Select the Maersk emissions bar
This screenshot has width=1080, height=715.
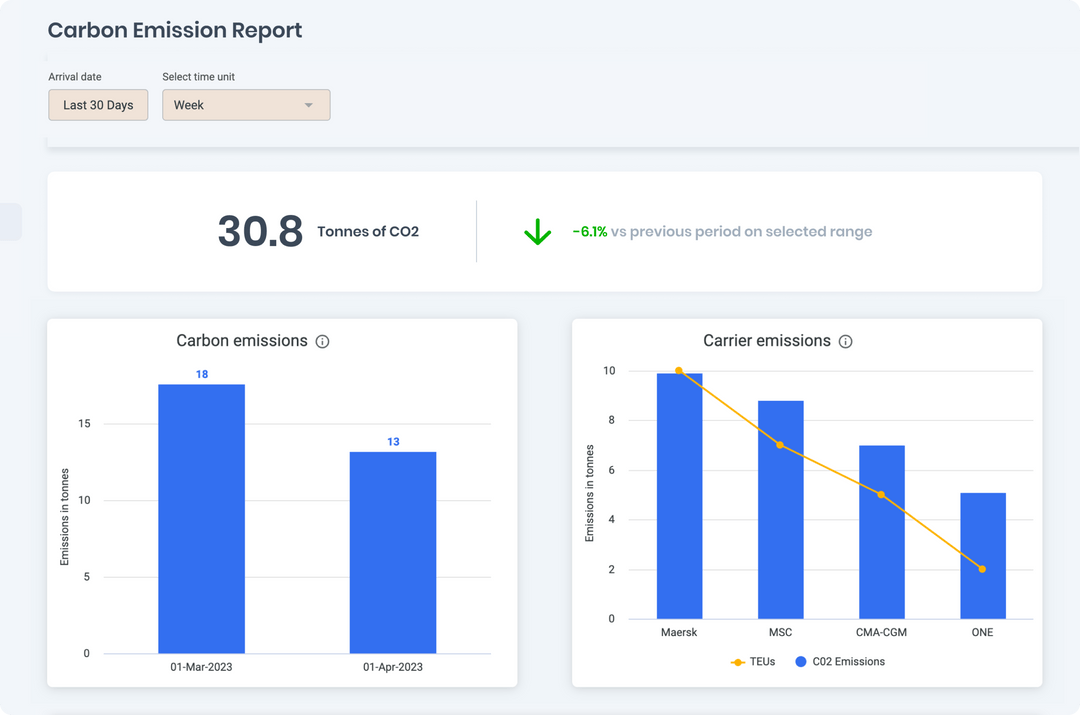pyautogui.click(x=679, y=496)
